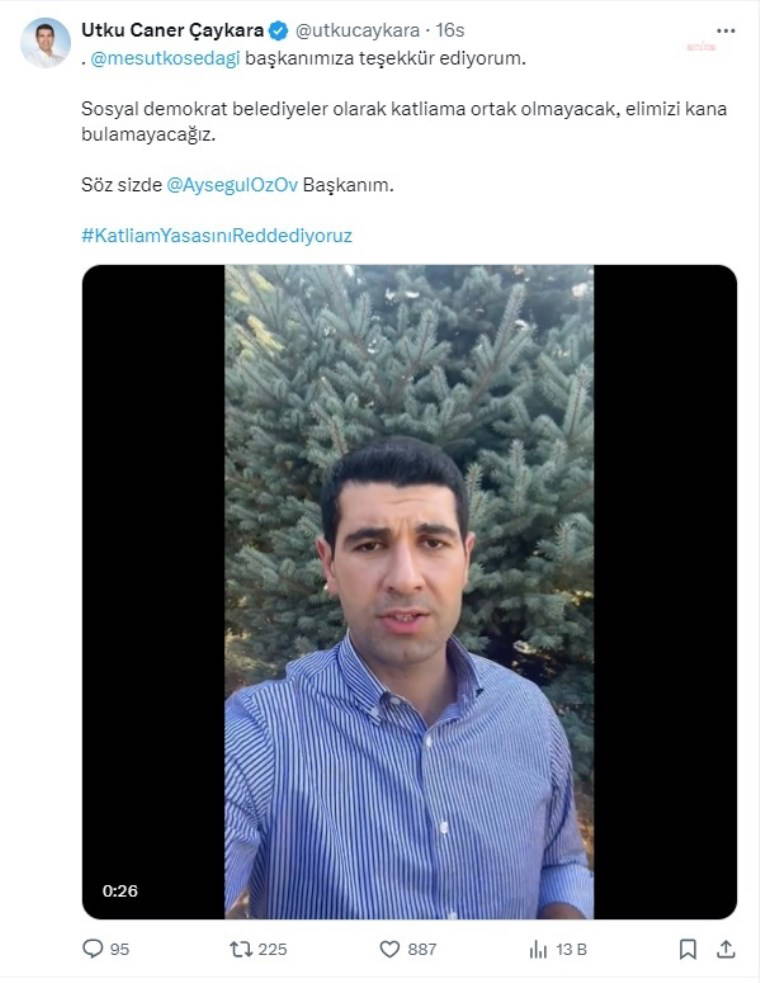Click the retweet arrows icon
Viewport: 760px width, 983px height.
240,949
